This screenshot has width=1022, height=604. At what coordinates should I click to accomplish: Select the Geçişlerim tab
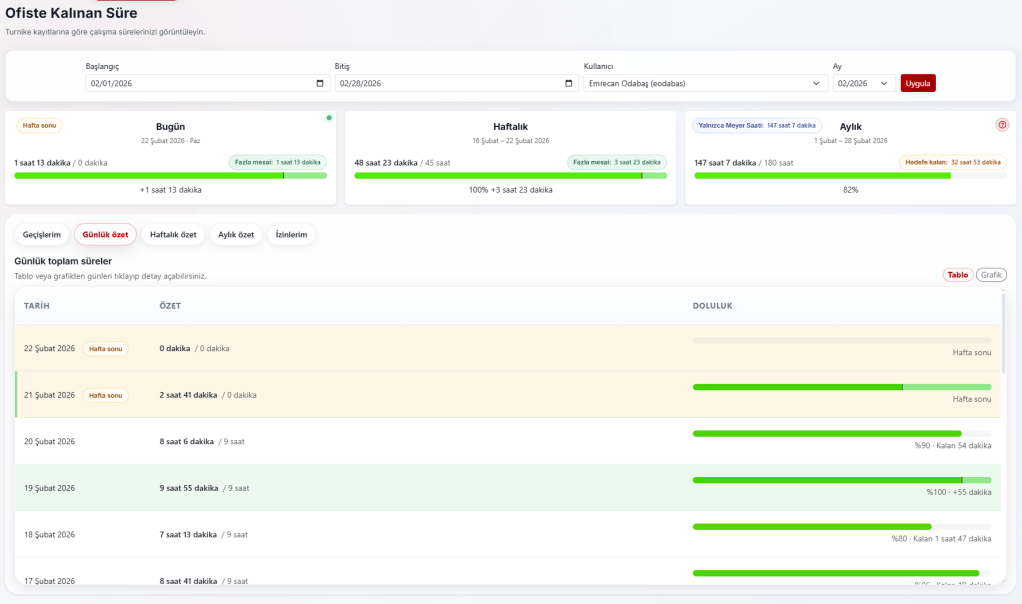[x=42, y=235]
